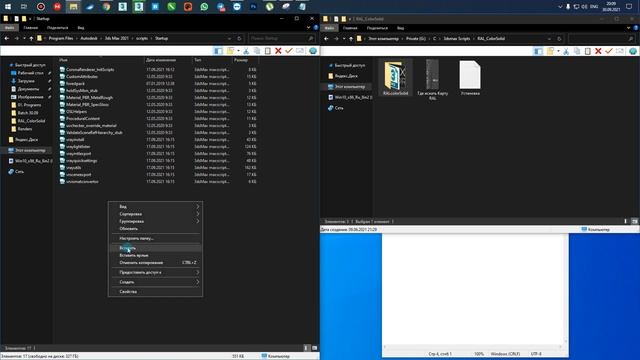Click the search field in Startup window
640x360 pixels.
click(x=282, y=38)
